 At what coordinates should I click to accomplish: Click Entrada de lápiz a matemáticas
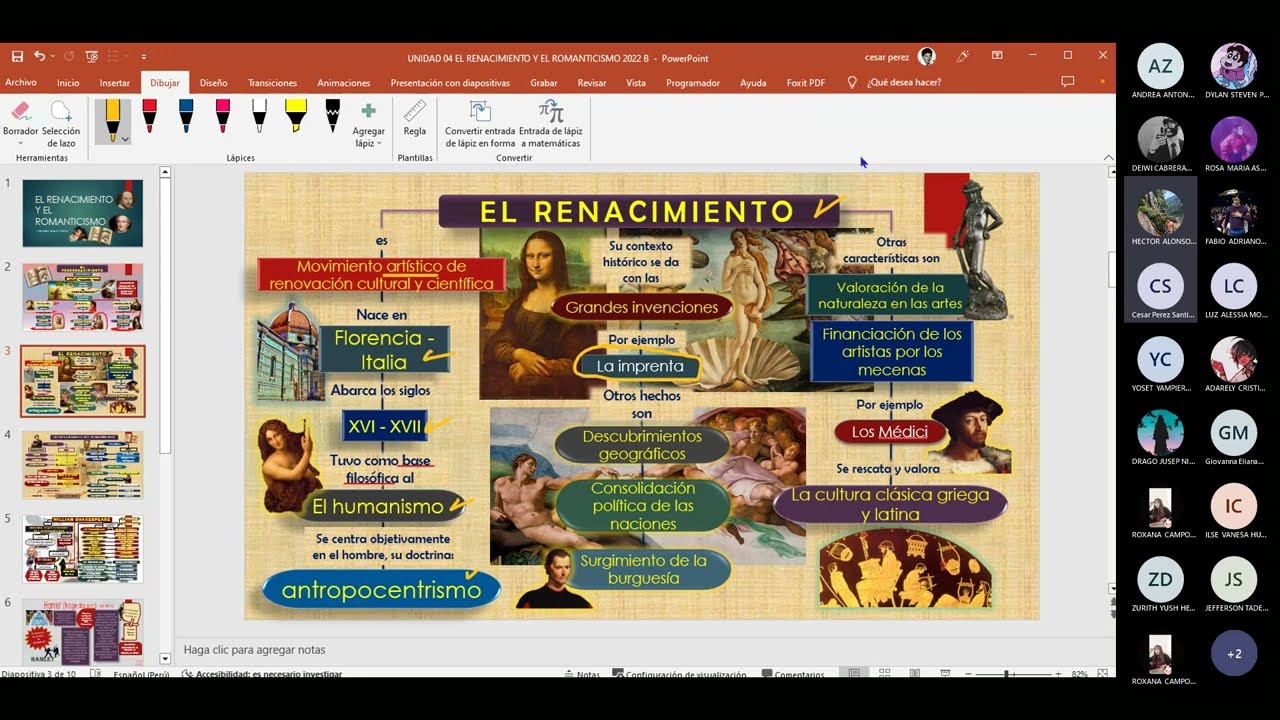click(550, 124)
